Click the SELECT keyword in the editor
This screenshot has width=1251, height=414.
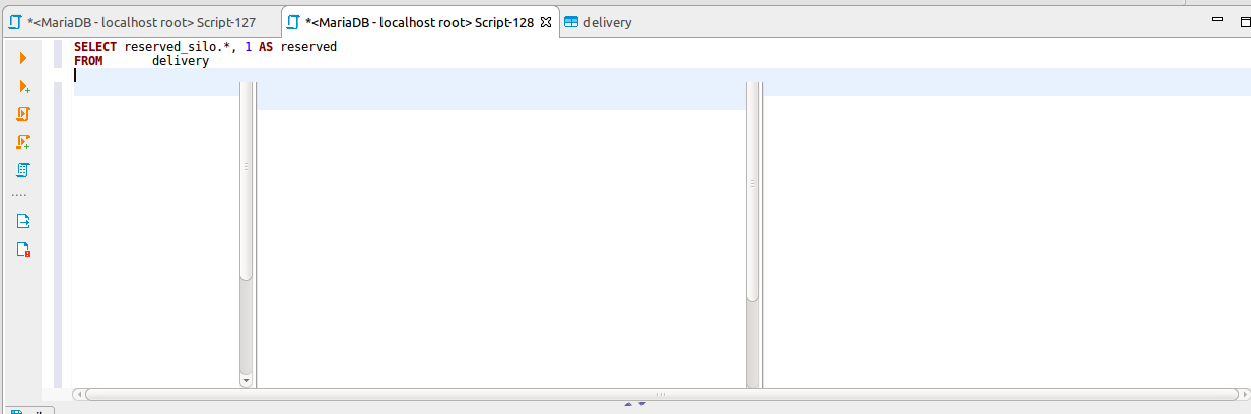click(95, 47)
